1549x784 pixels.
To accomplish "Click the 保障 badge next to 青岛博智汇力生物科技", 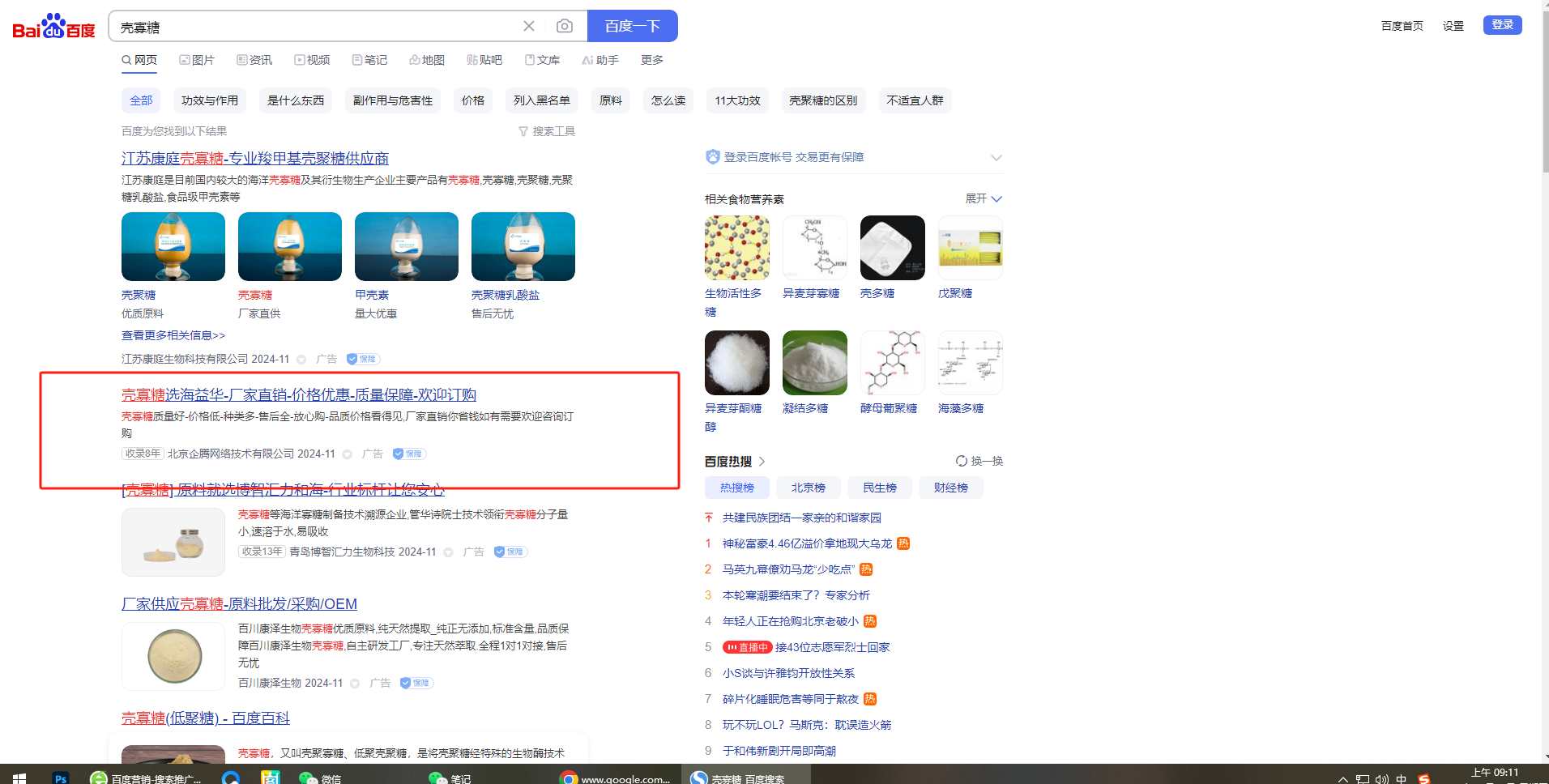I will point(510,552).
